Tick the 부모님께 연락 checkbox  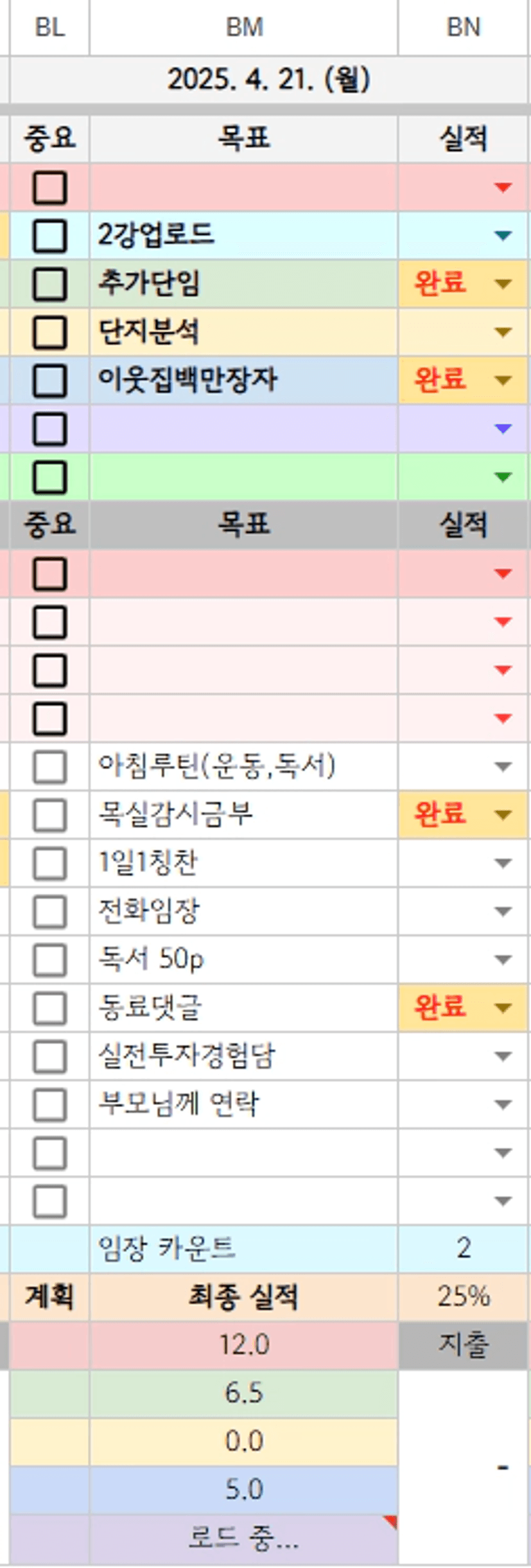click(x=49, y=1104)
